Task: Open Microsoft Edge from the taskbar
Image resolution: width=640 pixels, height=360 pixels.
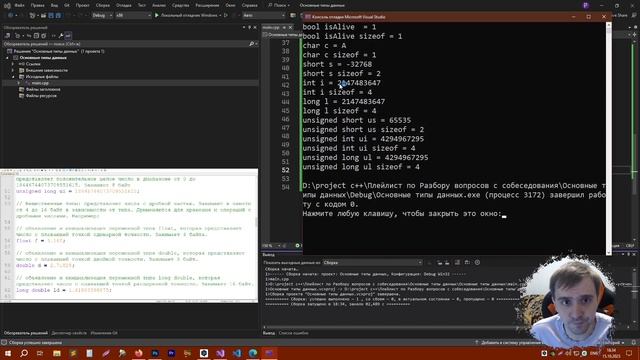Action: click(253, 353)
